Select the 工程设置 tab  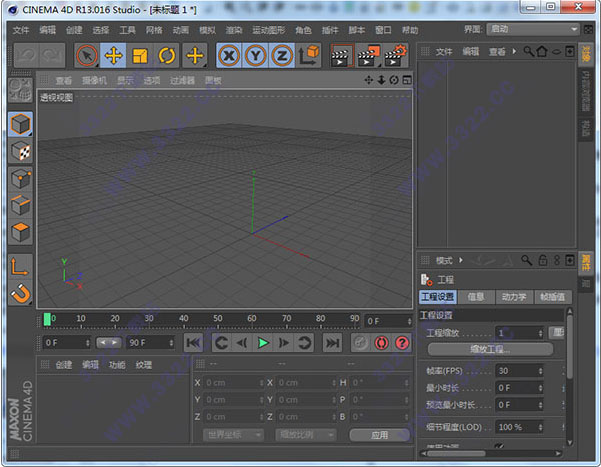pyautogui.click(x=437, y=297)
